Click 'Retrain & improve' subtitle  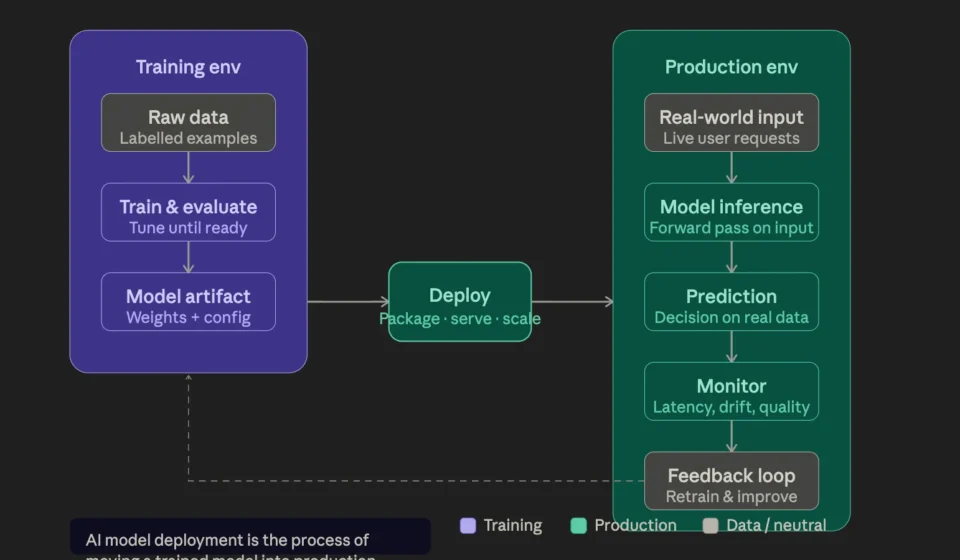731,496
